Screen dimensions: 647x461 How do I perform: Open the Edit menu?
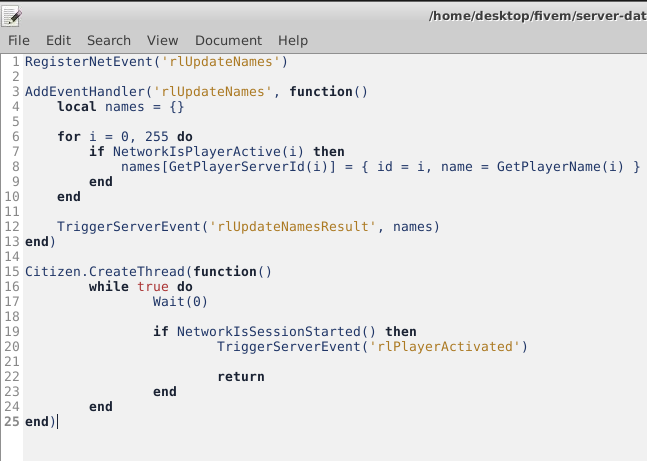(x=58, y=40)
